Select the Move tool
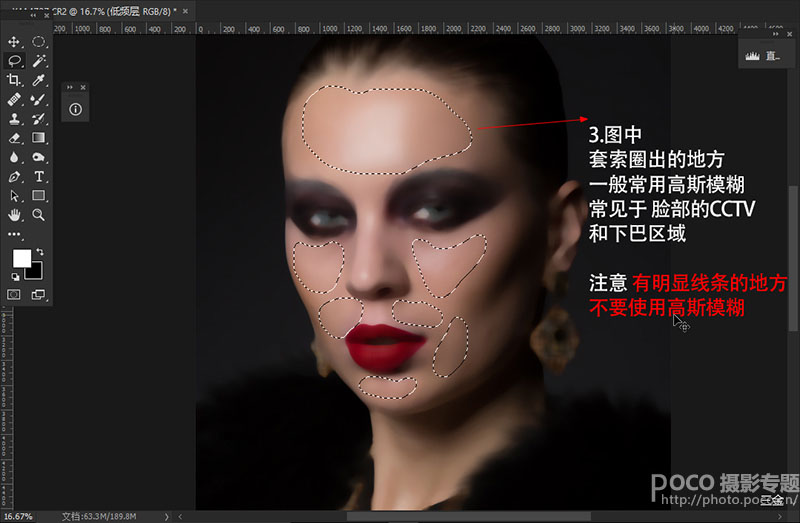Screen dimensions: 800x523 coord(14,41)
